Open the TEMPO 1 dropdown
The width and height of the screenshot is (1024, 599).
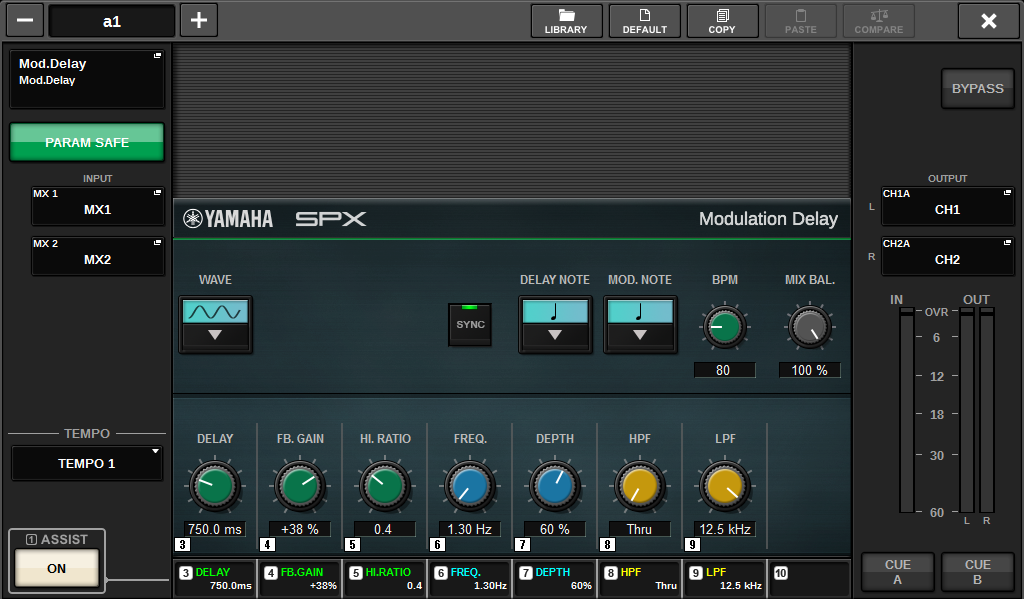(x=87, y=463)
